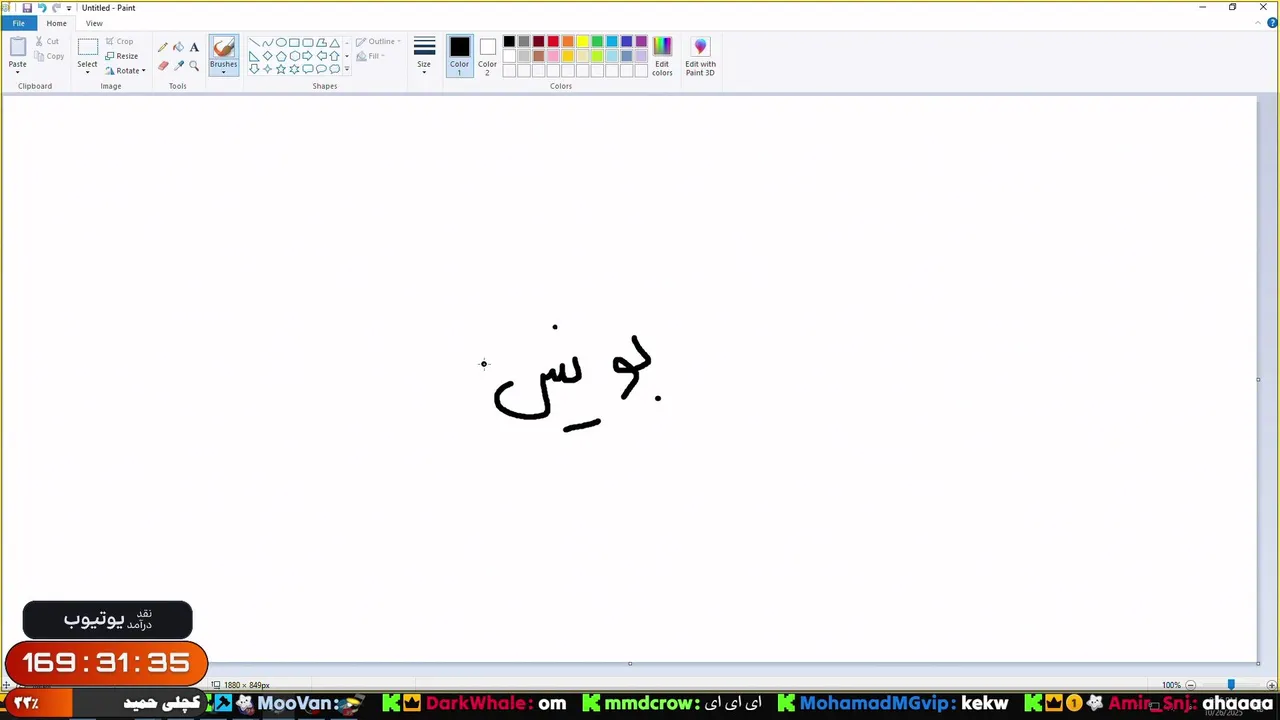
Task: Select the Fill with color bucket tool
Action: (178, 47)
